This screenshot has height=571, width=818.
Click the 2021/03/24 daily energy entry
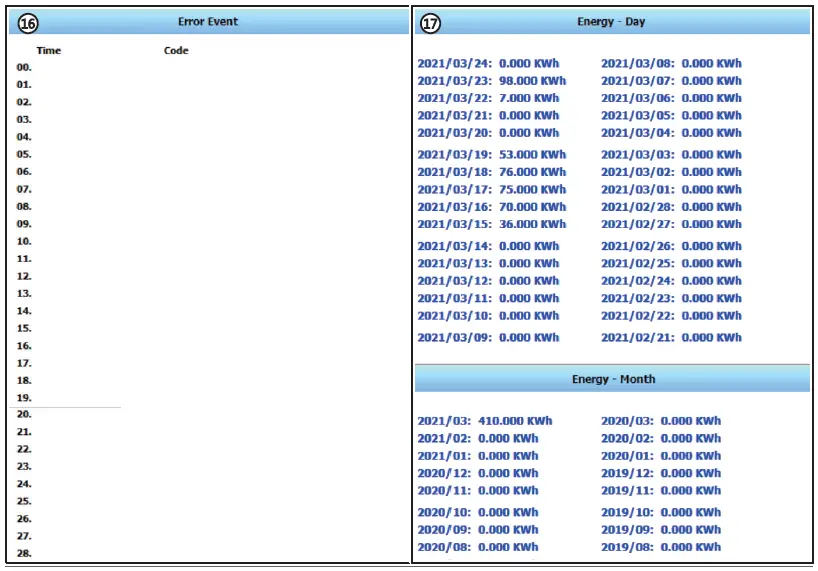488,64
